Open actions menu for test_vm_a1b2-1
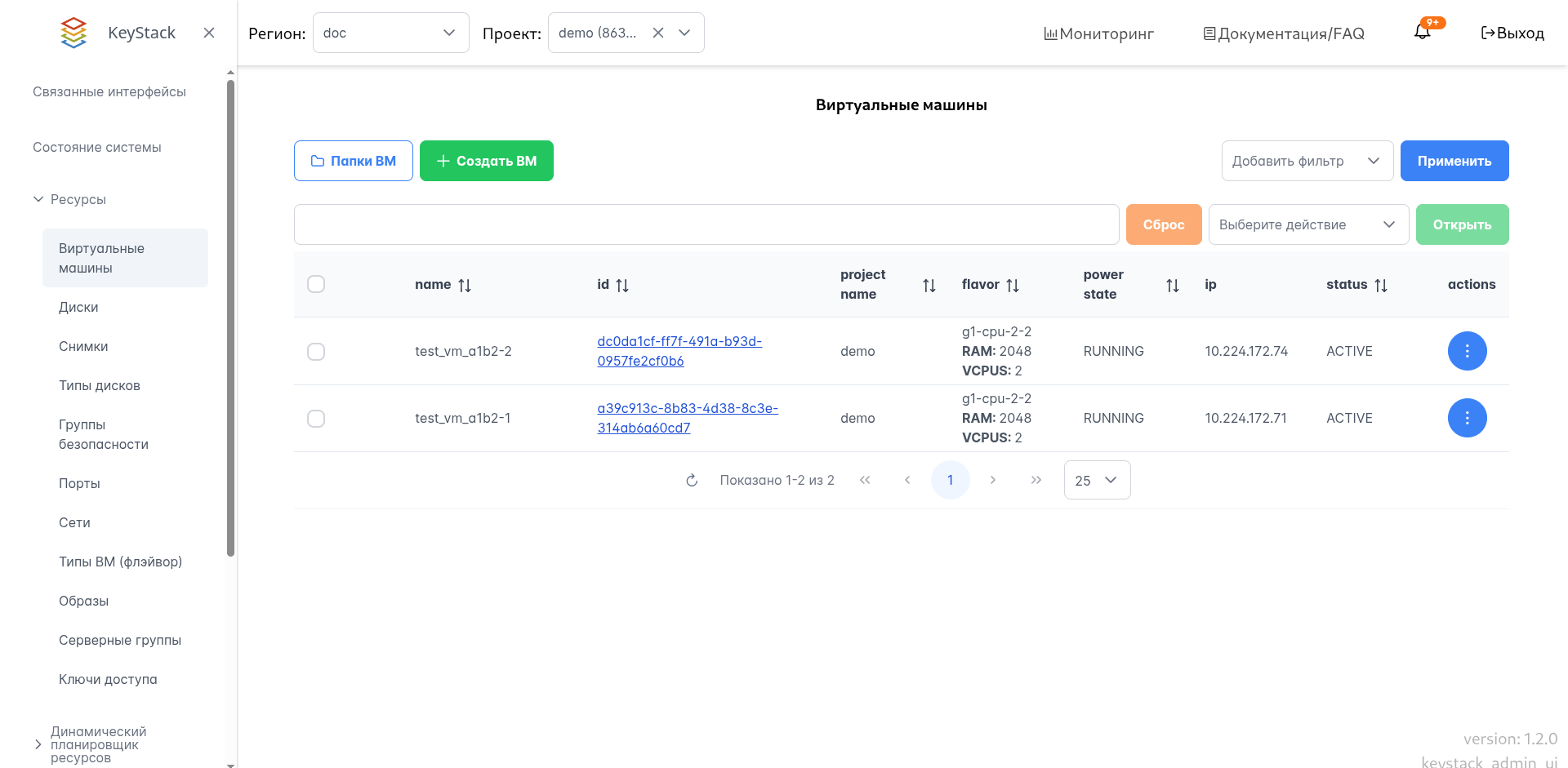 1467,418
